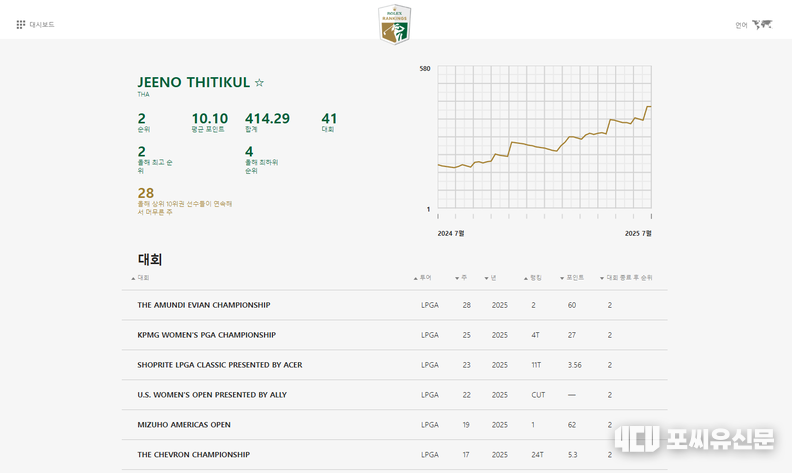The width and height of the screenshot is (792, 473).
Task: Click week 19 in Mizuho row
Action: pos(466,425)
